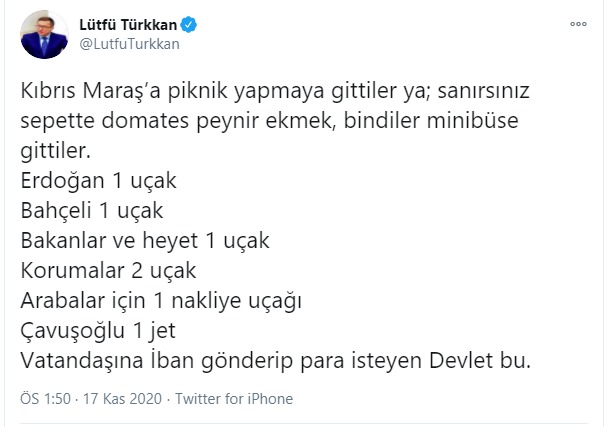The width and height of the screenshot is (605, 427).
Task: Open the tweet's three-dot more options menu
Action: click(576, 22)
